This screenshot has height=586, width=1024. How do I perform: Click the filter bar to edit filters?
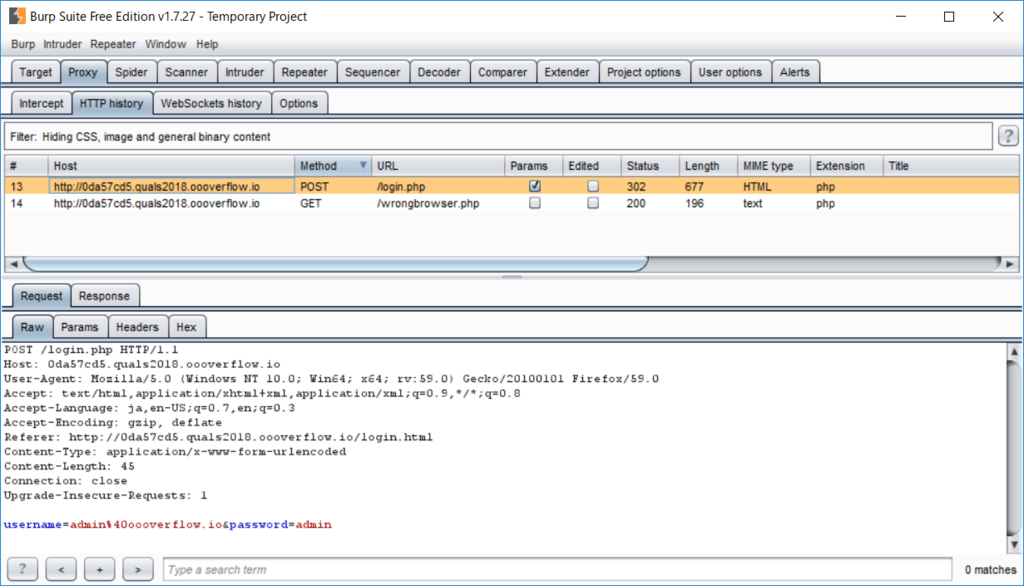(x=498, y=137)
